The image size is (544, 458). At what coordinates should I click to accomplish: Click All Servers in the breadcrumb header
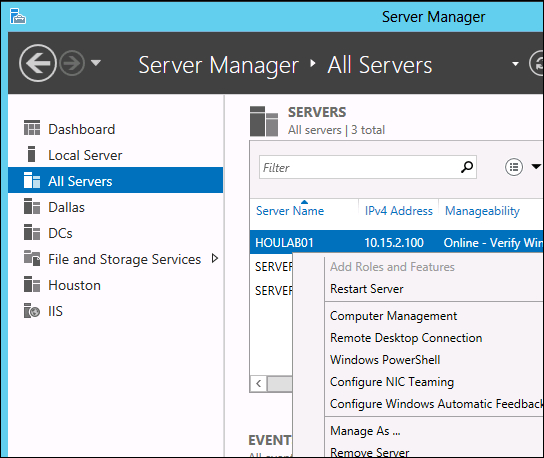pos(380,65)
